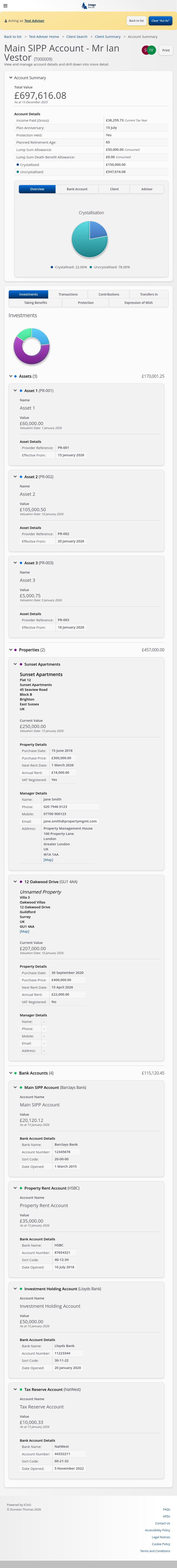Select the Taking Benefits tab
Viewport: 177px width, 1568px height.
tap(35, 302)
